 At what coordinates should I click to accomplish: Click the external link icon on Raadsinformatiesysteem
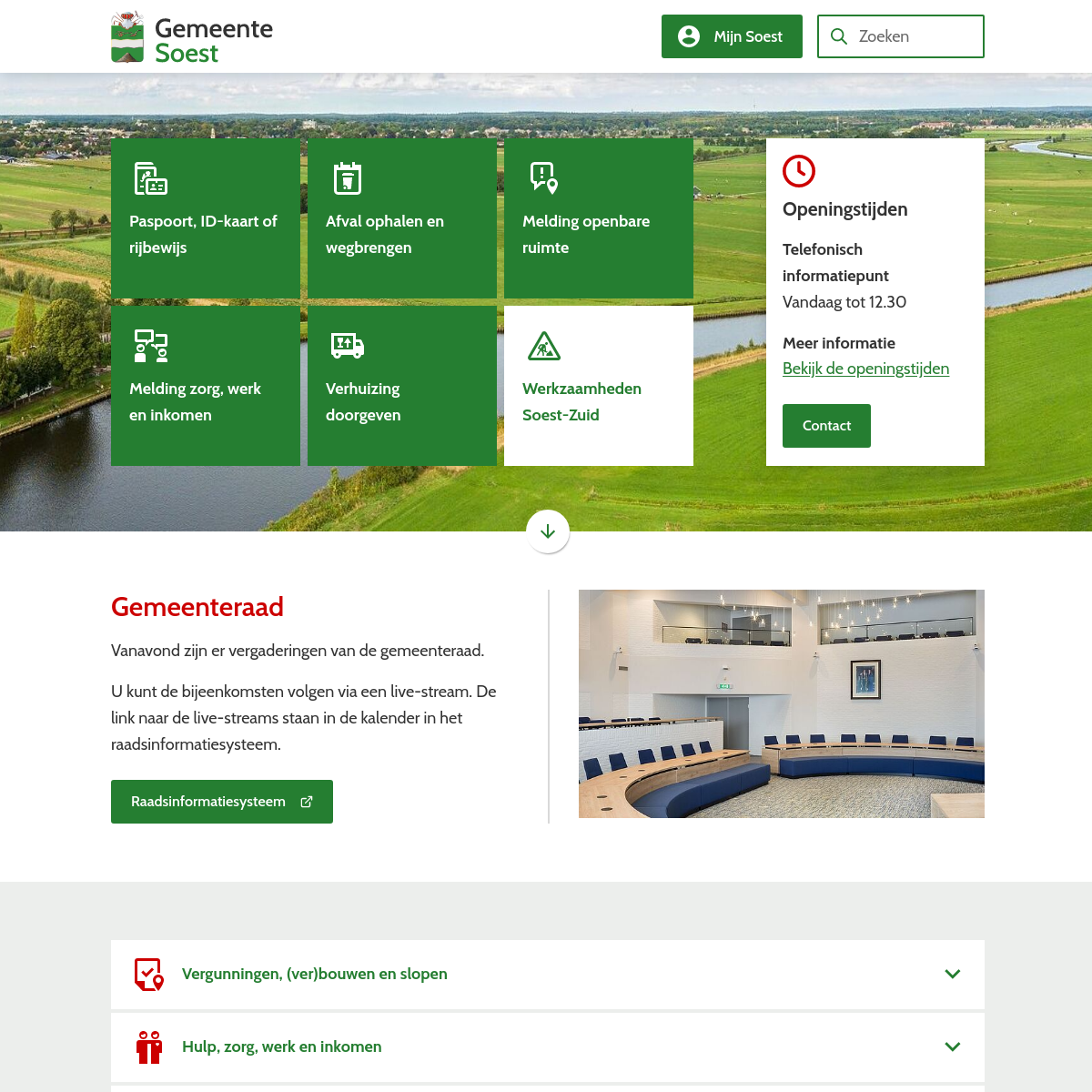pos(307,802)
